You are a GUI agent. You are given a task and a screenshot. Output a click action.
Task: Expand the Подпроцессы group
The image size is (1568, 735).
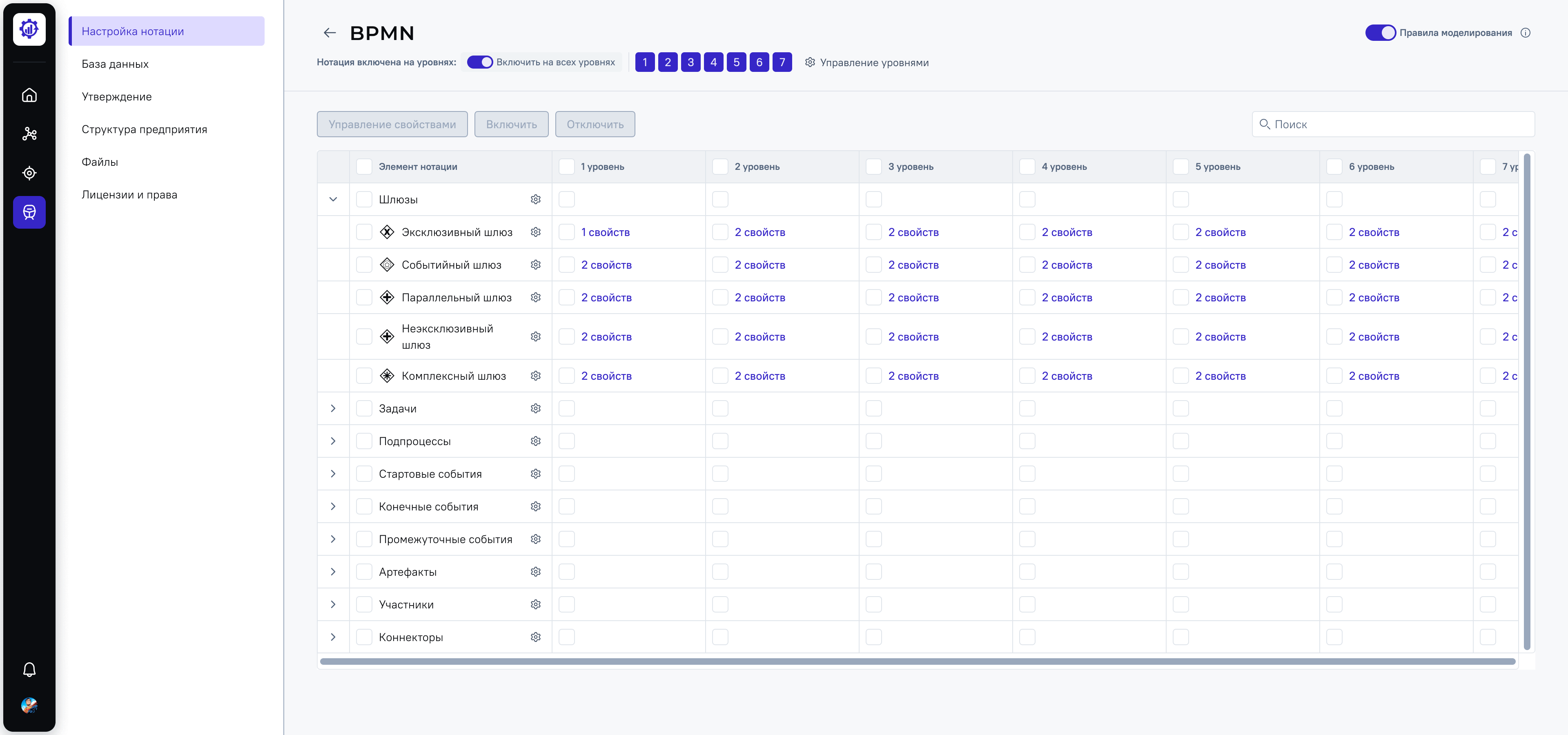[x=333, y=441]
